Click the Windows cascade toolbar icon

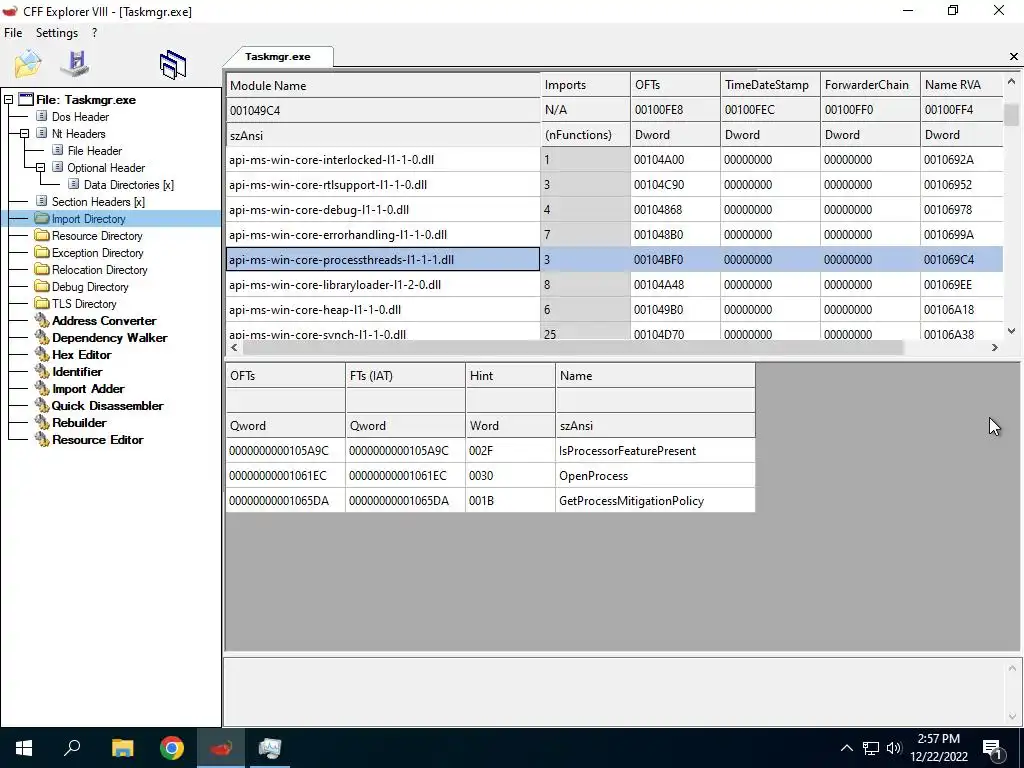(x=172, y=65)
